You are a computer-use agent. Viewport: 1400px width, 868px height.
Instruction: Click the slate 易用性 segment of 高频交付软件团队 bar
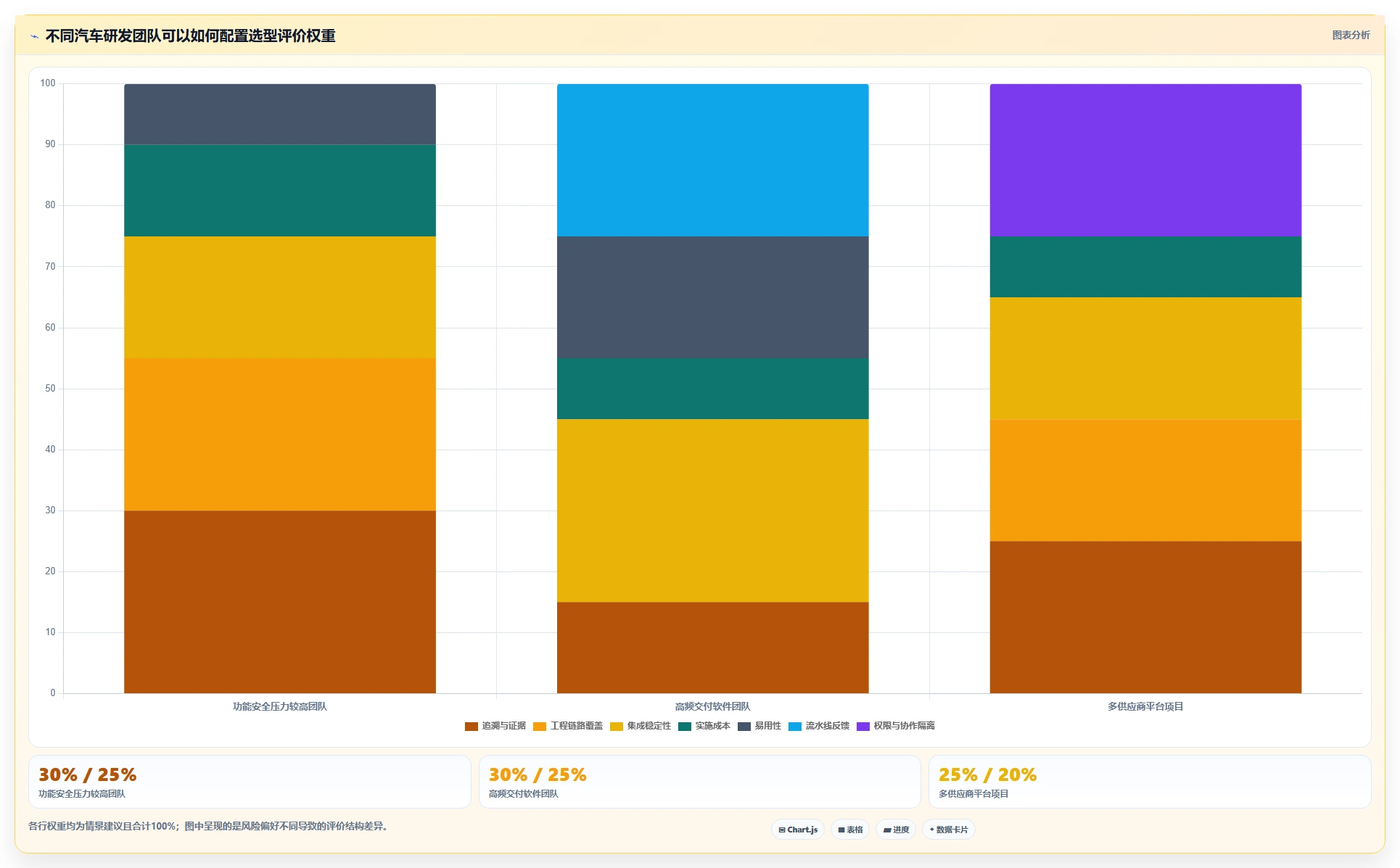(713, 297)
